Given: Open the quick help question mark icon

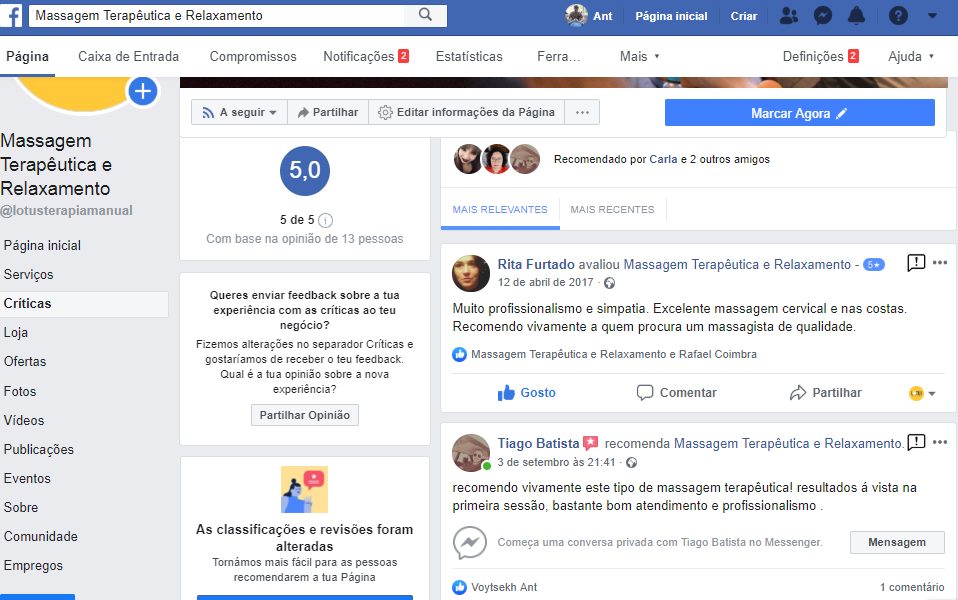Looking at the screenshot, I should (898, 16).
